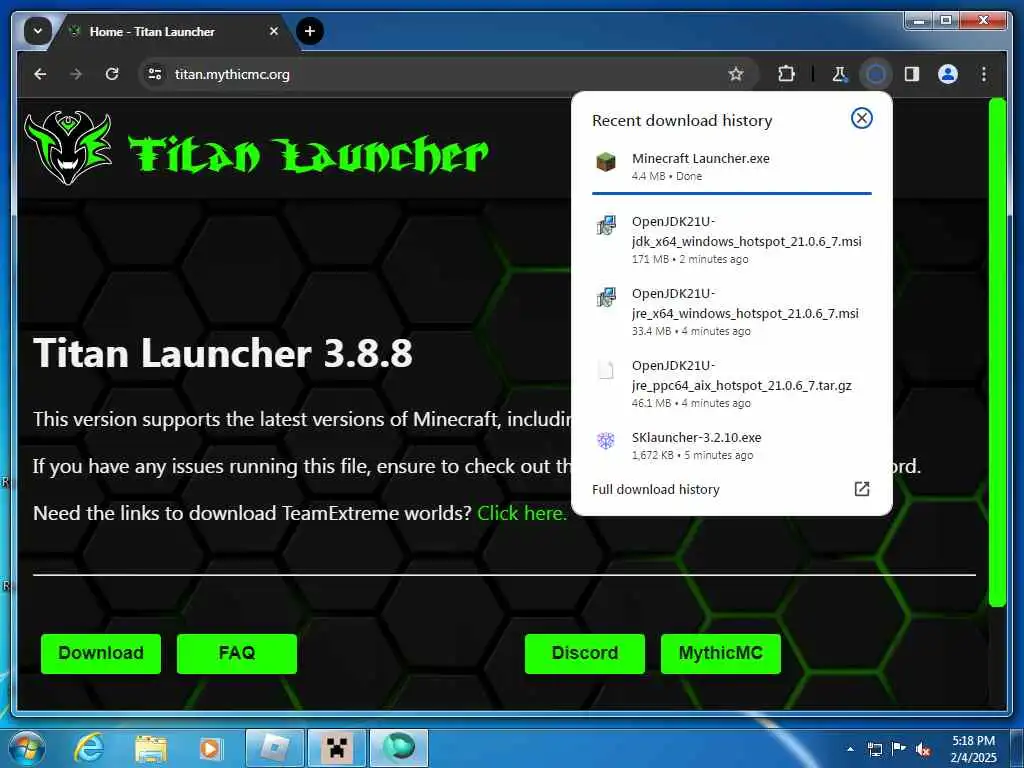This screenshot has width=1024, height=768.
Task: Click the green Download button
Action: (101, 653)
